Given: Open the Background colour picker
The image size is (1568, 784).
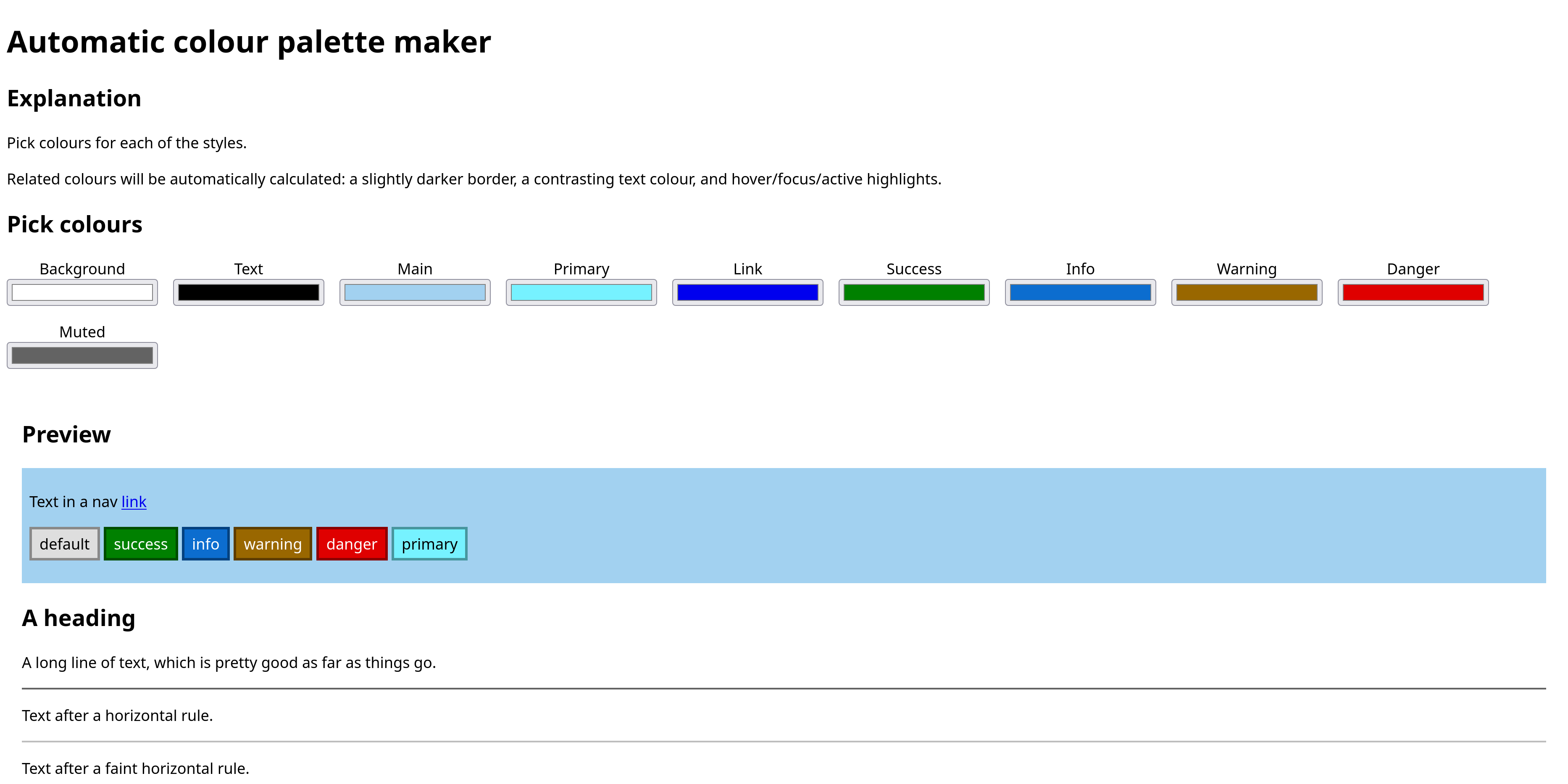Looking at the screenshot, I should [82, 292].
